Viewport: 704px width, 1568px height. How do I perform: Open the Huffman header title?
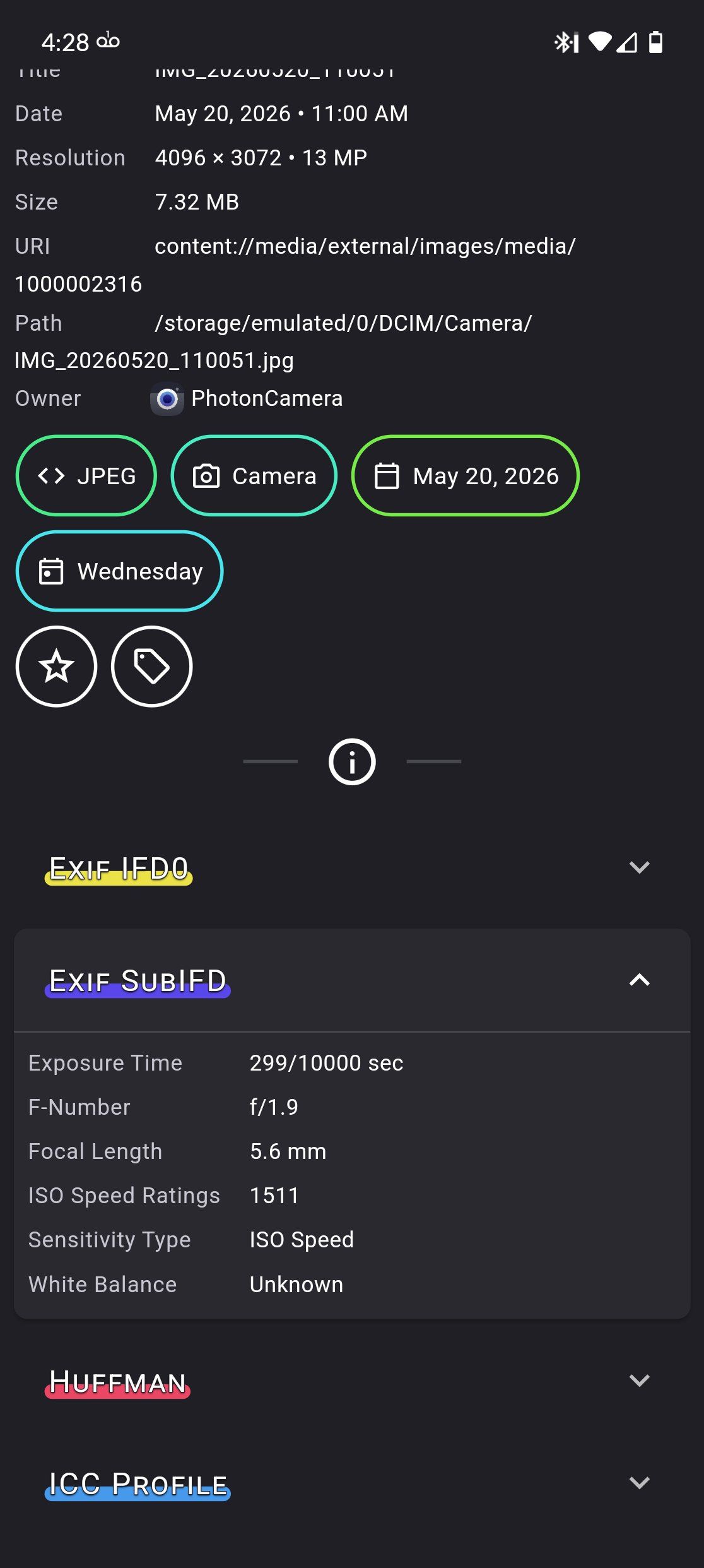pyautogui.click(x=117, y=1382)
